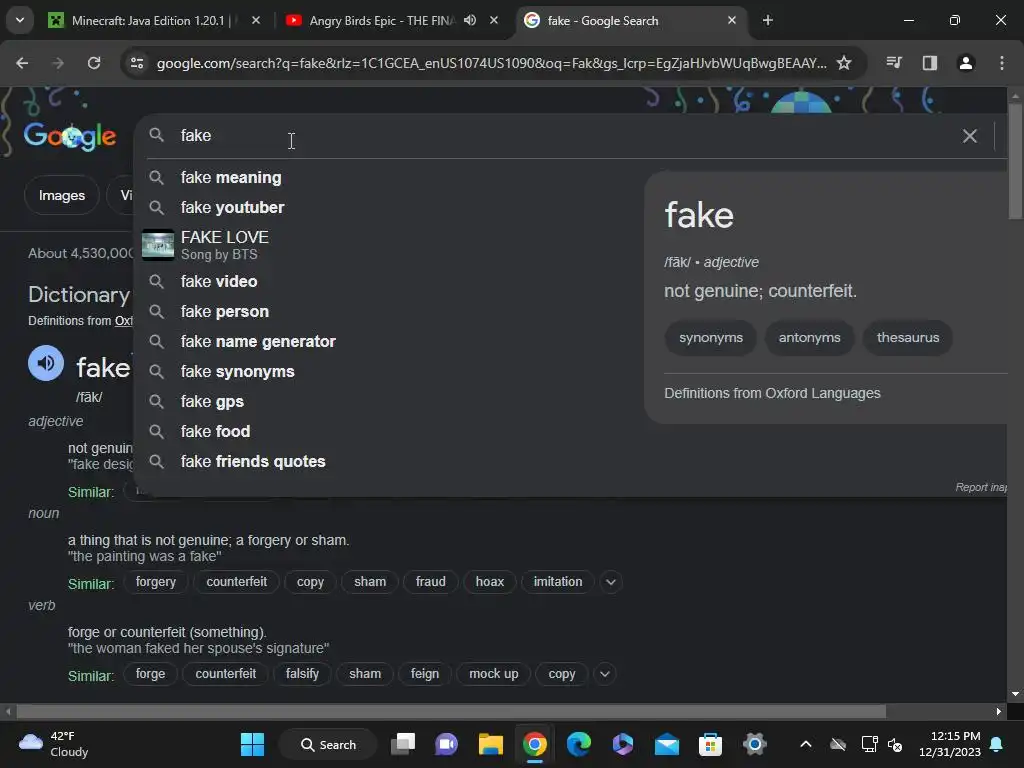
Task: Open Definitions from Oxford Languages link
Action: click(x=772, y=393)
